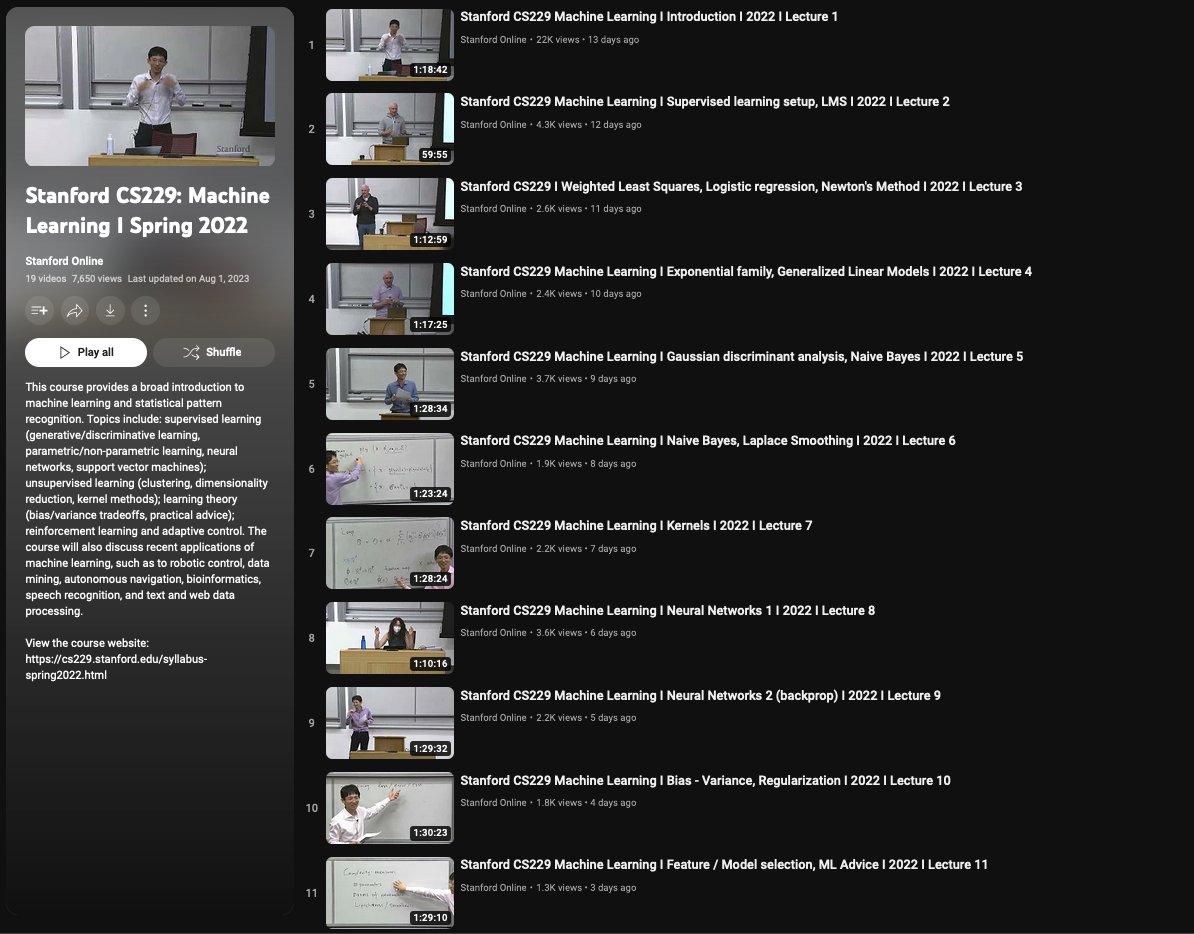This screenshot has height=934, width=1194.
Task: Select the Naive Bayes, Laplace Smoothing Lecture 6 title
Action: coord(707,441)
